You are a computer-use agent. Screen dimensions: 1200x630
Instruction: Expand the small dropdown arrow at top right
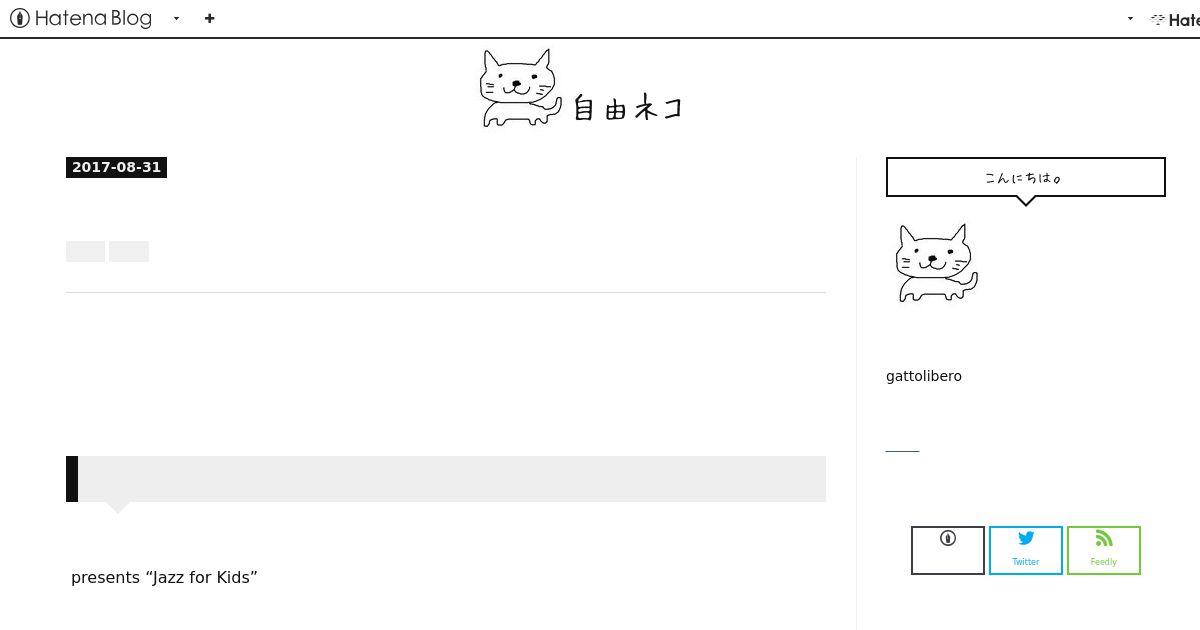coord(1130,18)
